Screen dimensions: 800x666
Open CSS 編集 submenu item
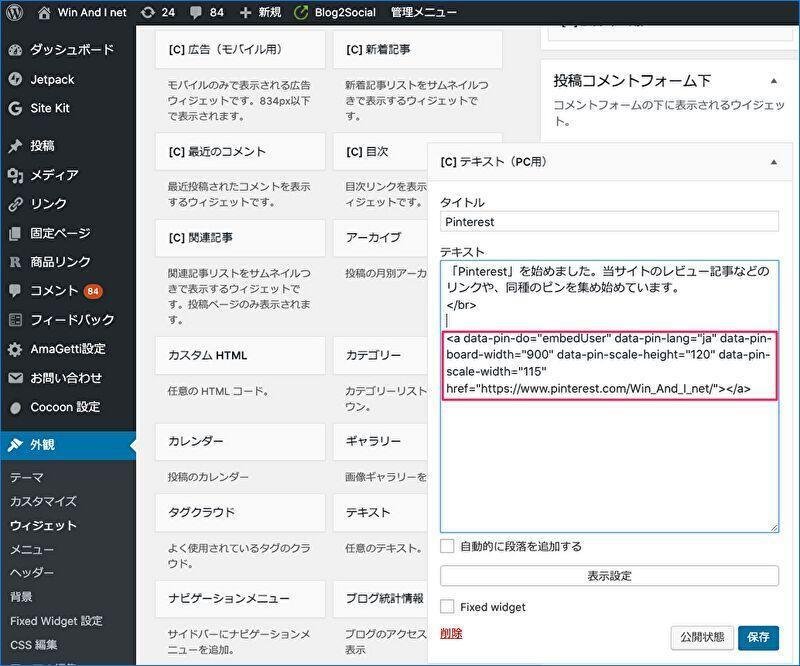(34, 645)
